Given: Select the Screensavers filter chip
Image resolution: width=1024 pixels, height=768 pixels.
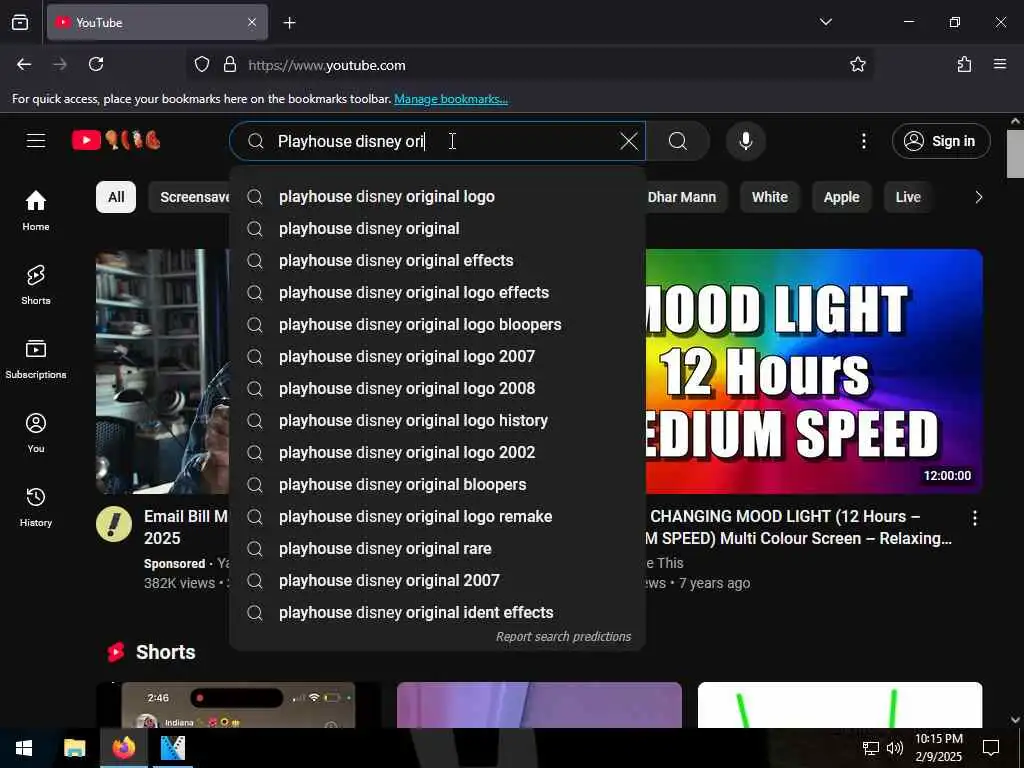Looking at the screenshot, I should [189, 197].
